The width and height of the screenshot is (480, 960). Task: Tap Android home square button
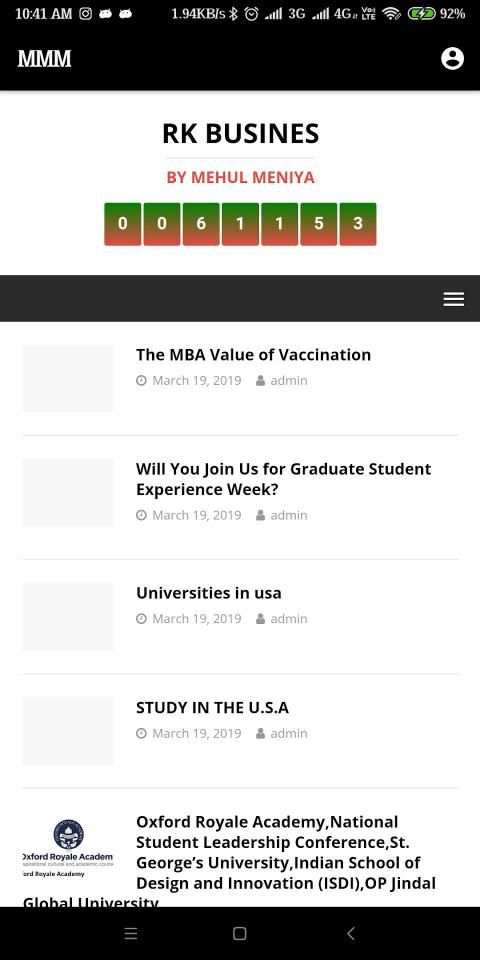click(240, 933)
